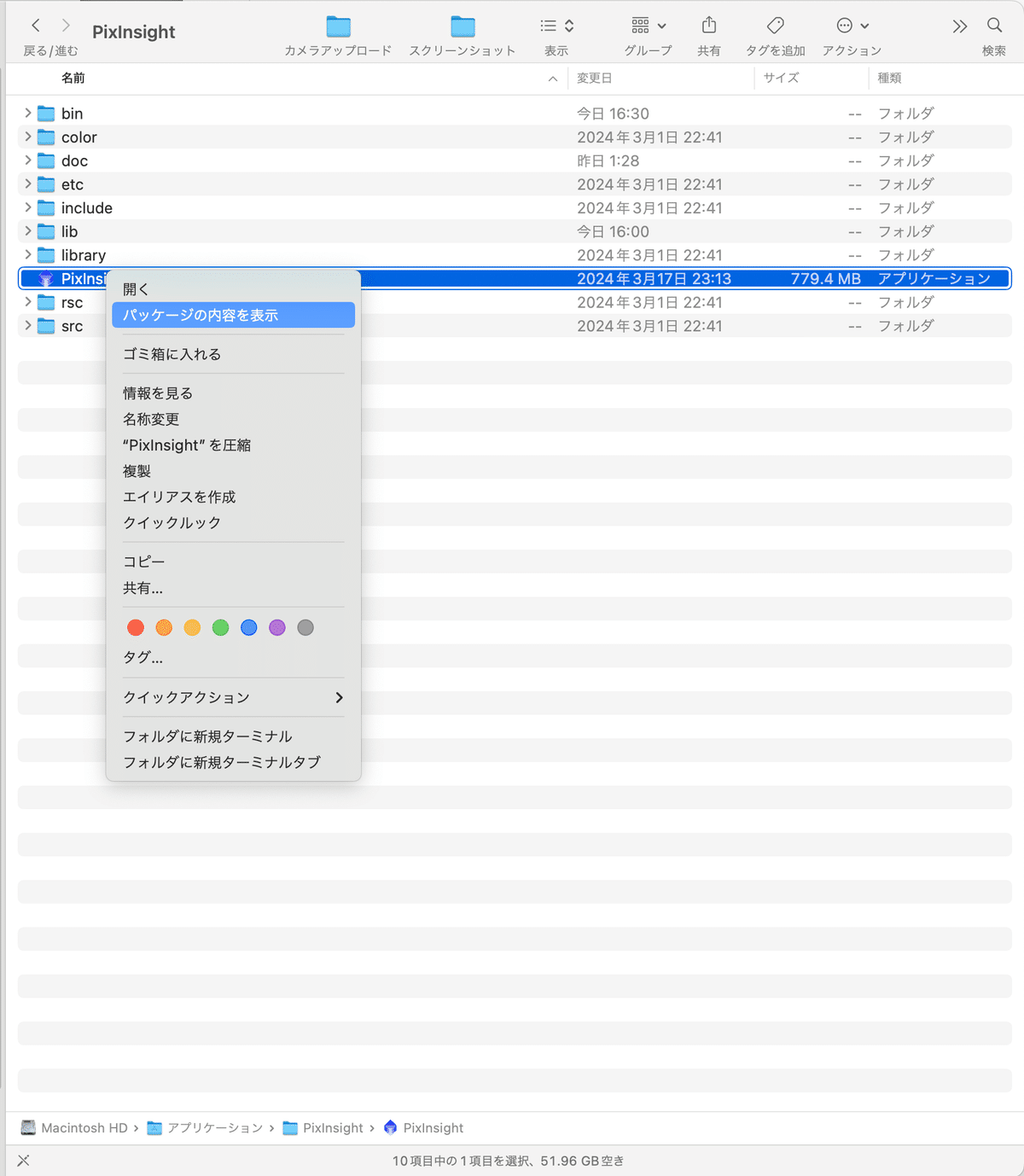Expand the rsc folder disclosure arrow
The height and width of the screenshot is (1176, 1024).
27,302
